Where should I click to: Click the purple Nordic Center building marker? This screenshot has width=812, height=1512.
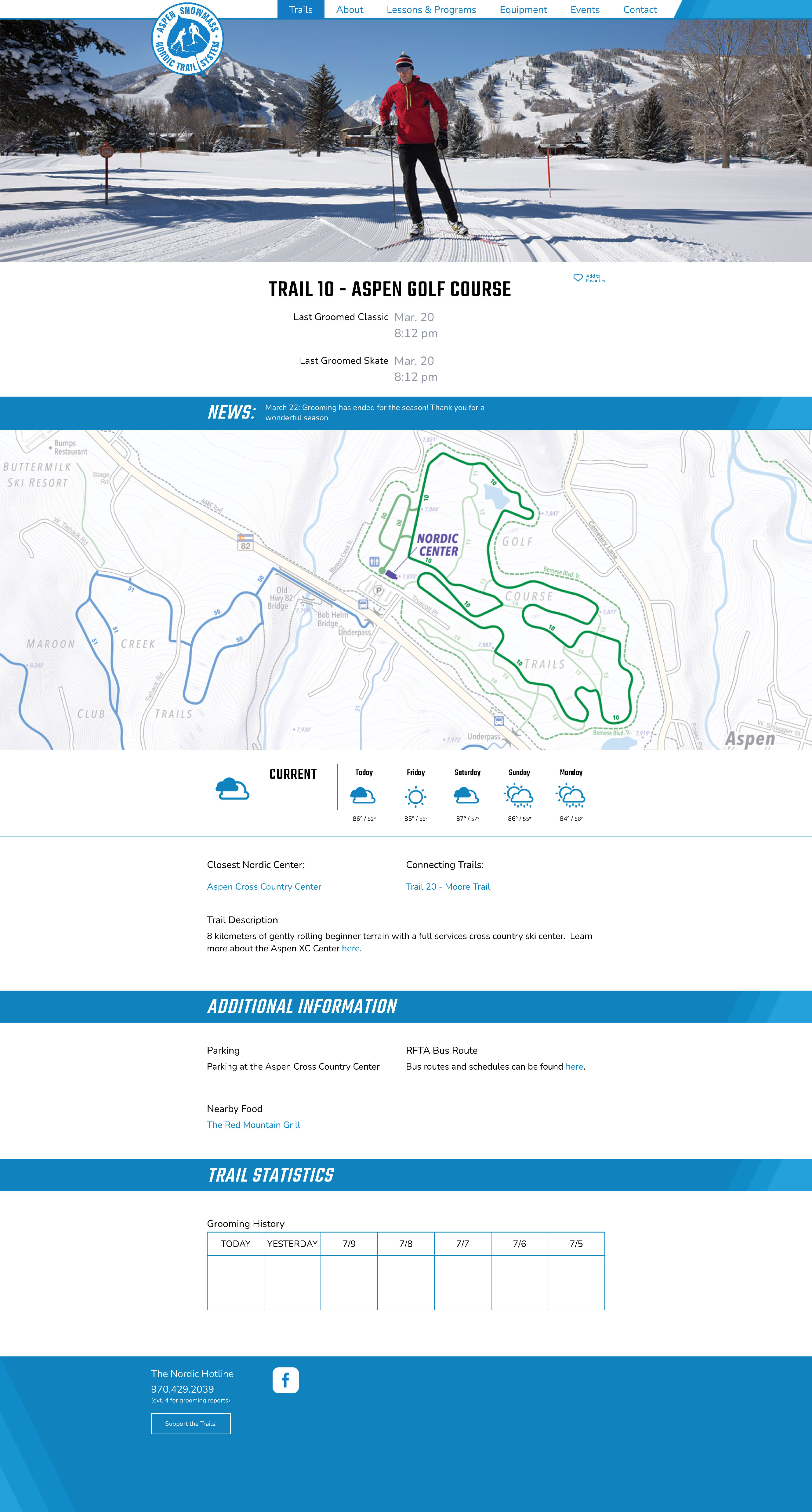[391, 574]
